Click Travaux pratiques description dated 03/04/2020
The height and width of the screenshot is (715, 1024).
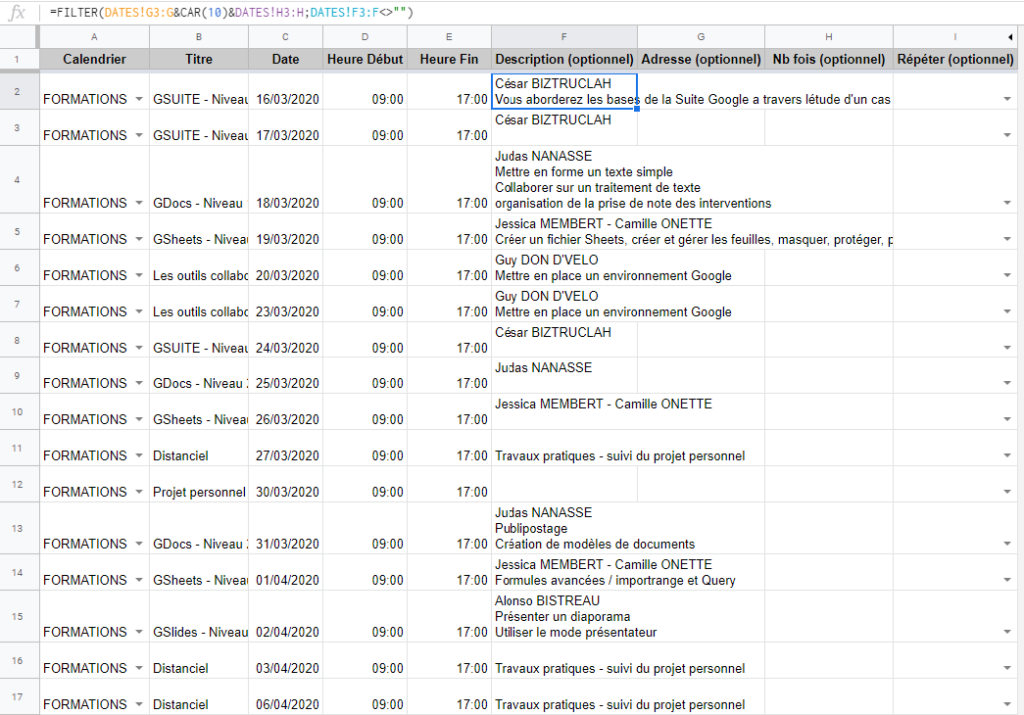(564, 661)
